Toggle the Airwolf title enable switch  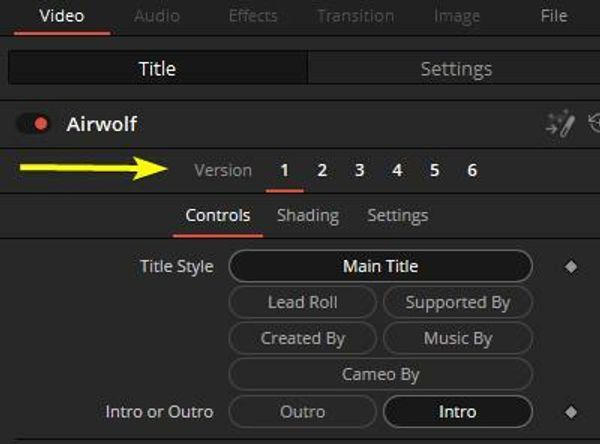point(34,124)
